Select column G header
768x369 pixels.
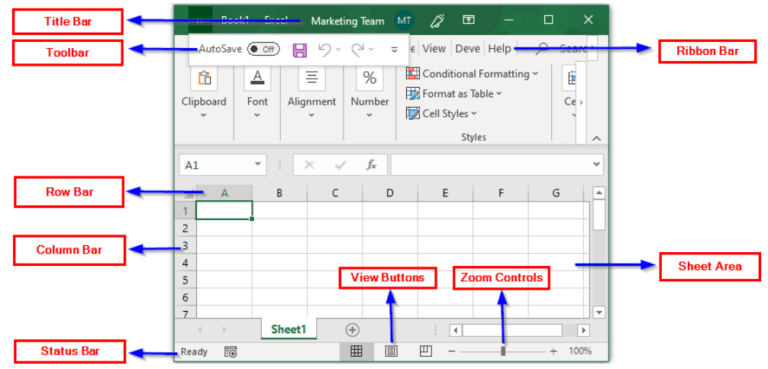pos(556,193)
